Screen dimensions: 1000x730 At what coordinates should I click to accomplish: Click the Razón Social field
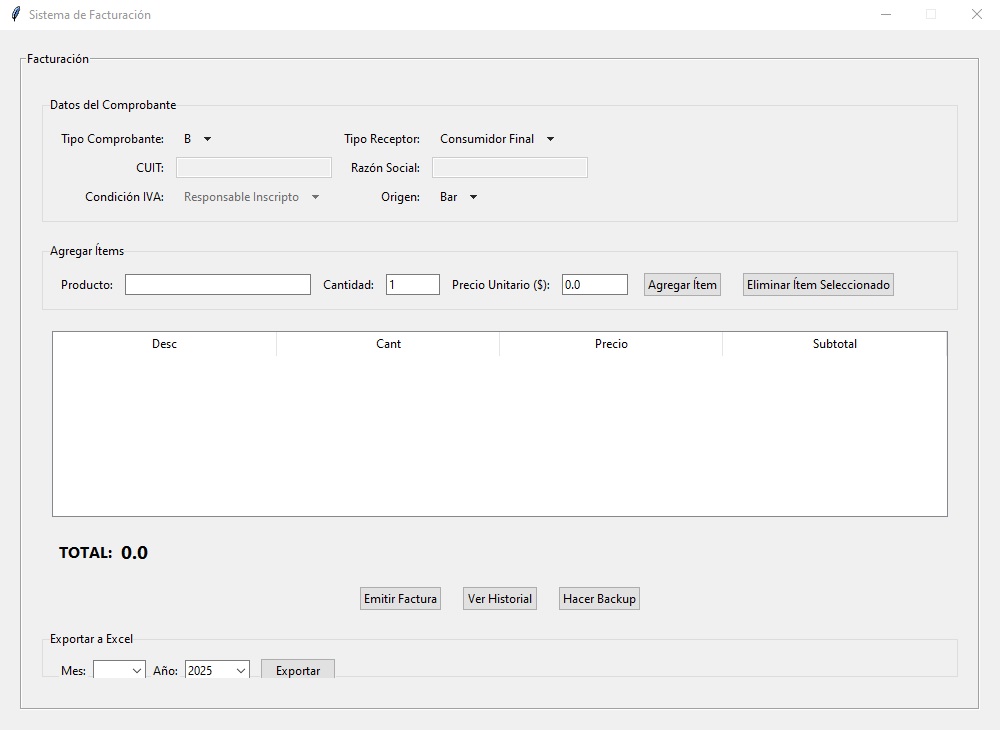[509, 168]
